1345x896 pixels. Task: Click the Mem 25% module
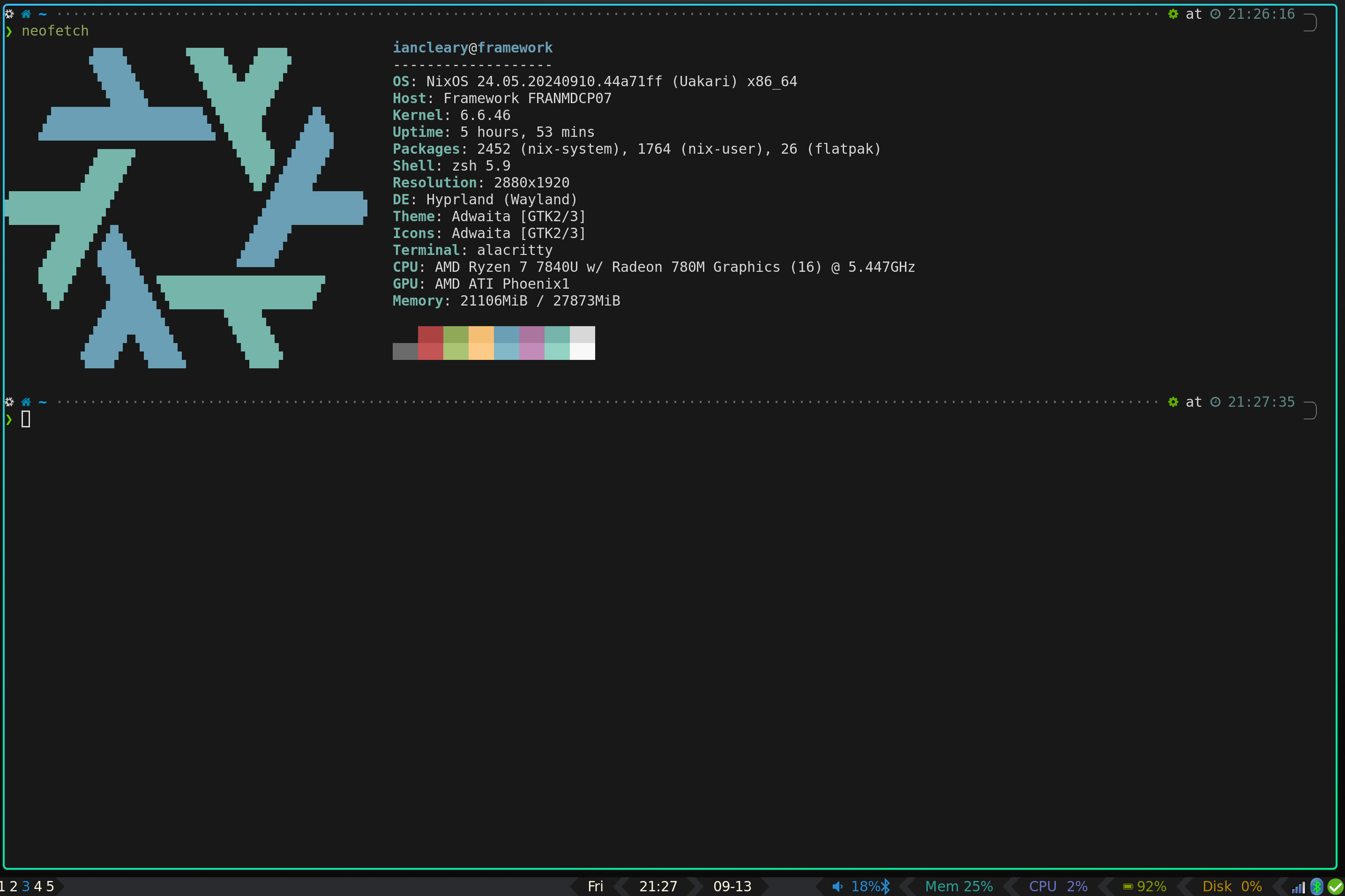click(959, 886)
